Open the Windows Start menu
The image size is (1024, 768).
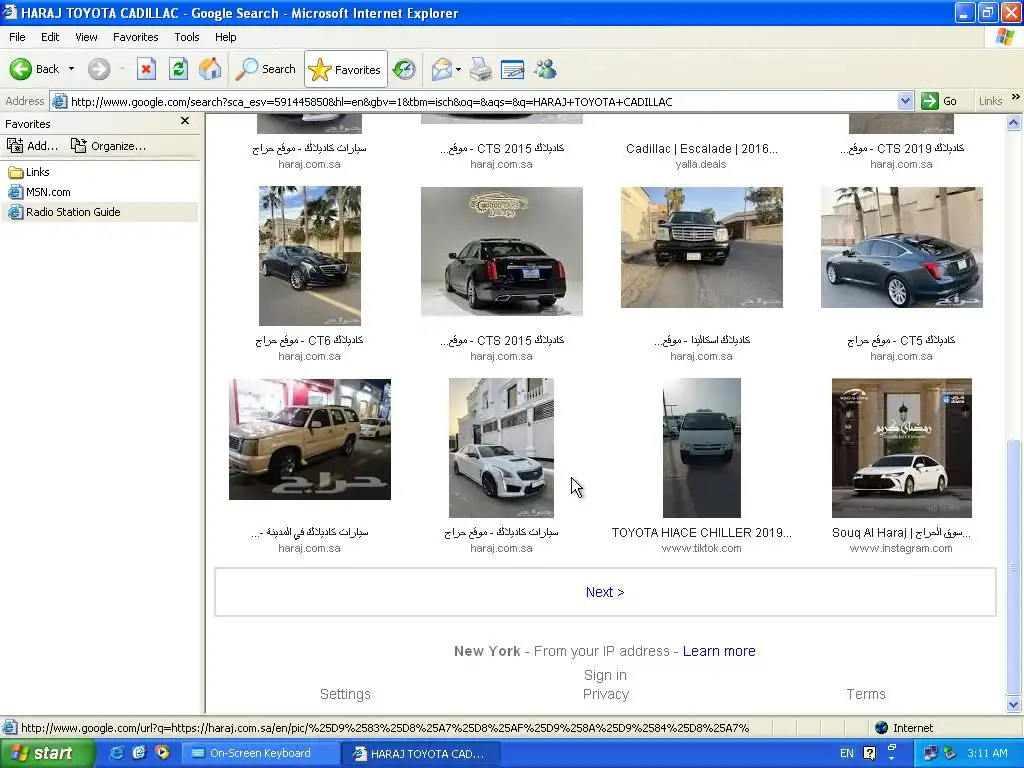click(x=47, y=754)
